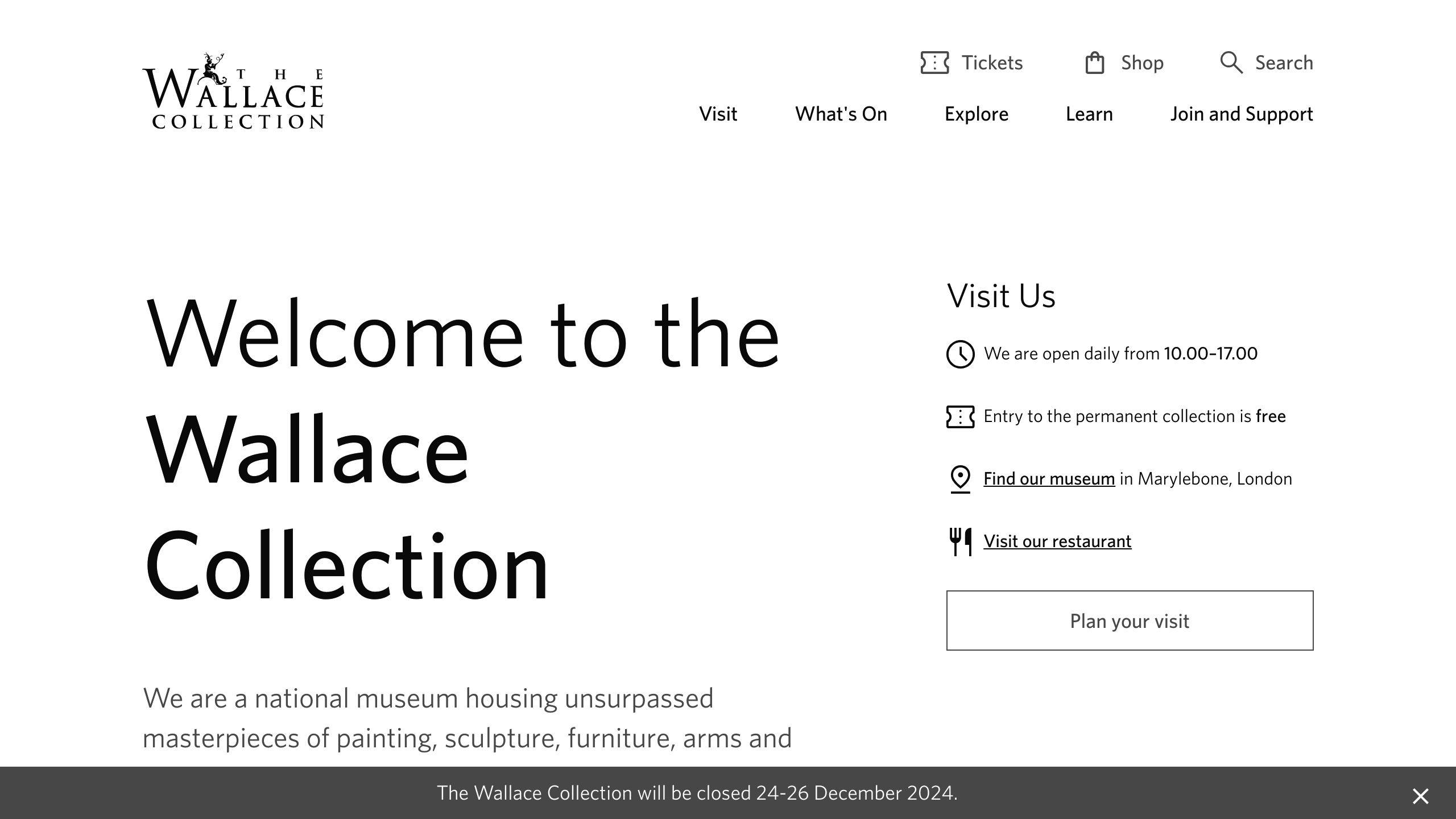Follow the Visit our restaurant link

[x=1057, y=541]
